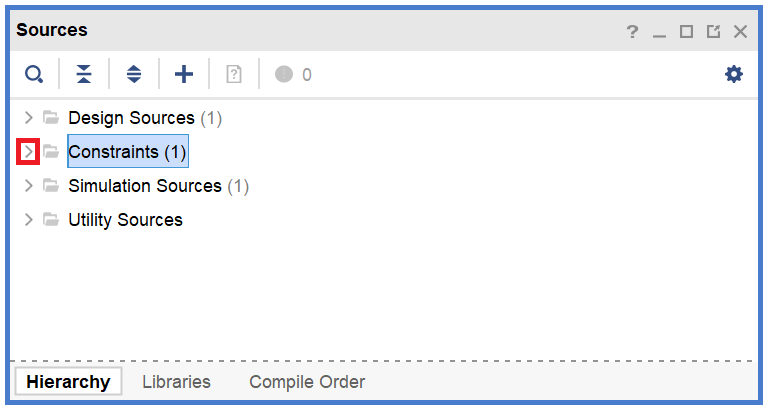Click the grey status circle with count 0
The height and width of the screenshot is (409, 768).
pyautogui.click(x=284, y=74)
